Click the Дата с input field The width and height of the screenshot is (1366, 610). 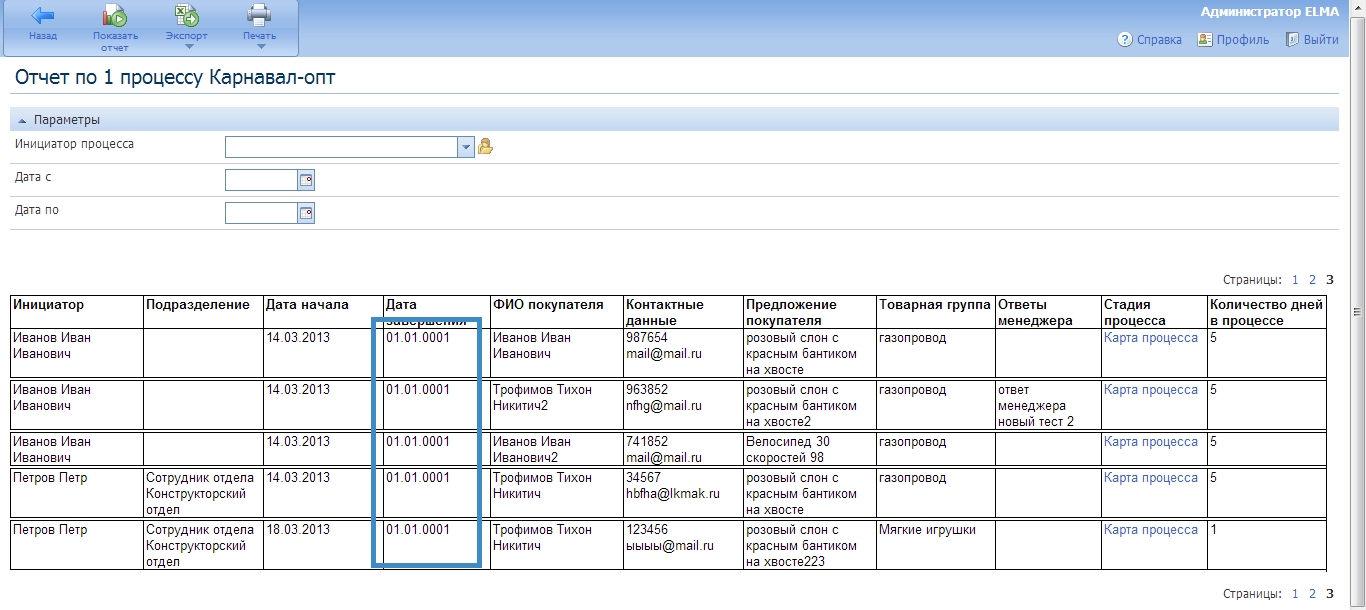point(261,180)
